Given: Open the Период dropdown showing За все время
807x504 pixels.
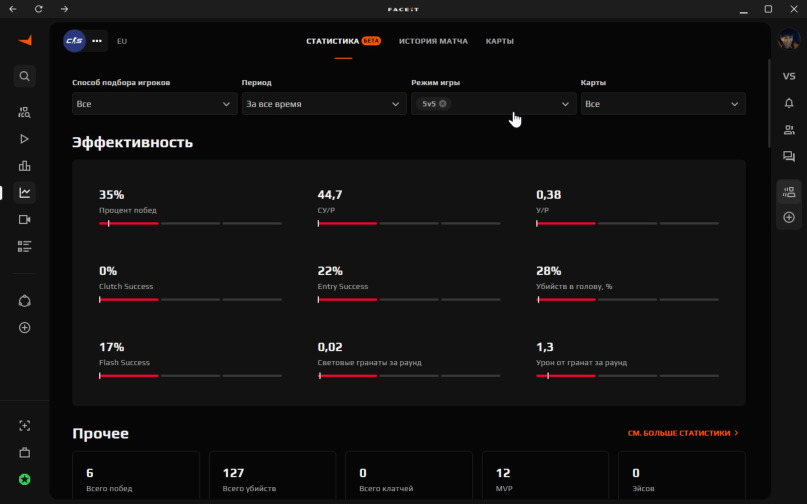Looking at the screenshot, I should [x=323, y=104].
